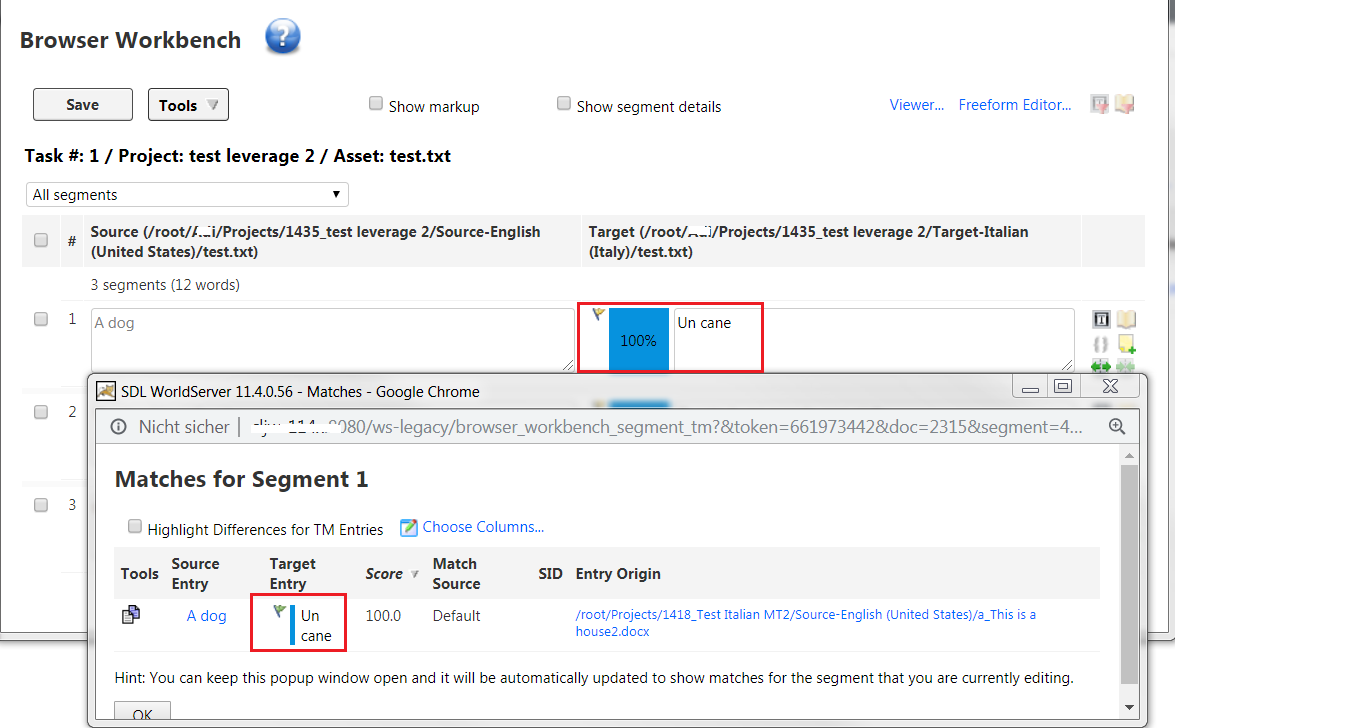Viewport: 1365px width, 728px height.
Task: Click the copy icon in Tools column
Action: click(131, 615)
